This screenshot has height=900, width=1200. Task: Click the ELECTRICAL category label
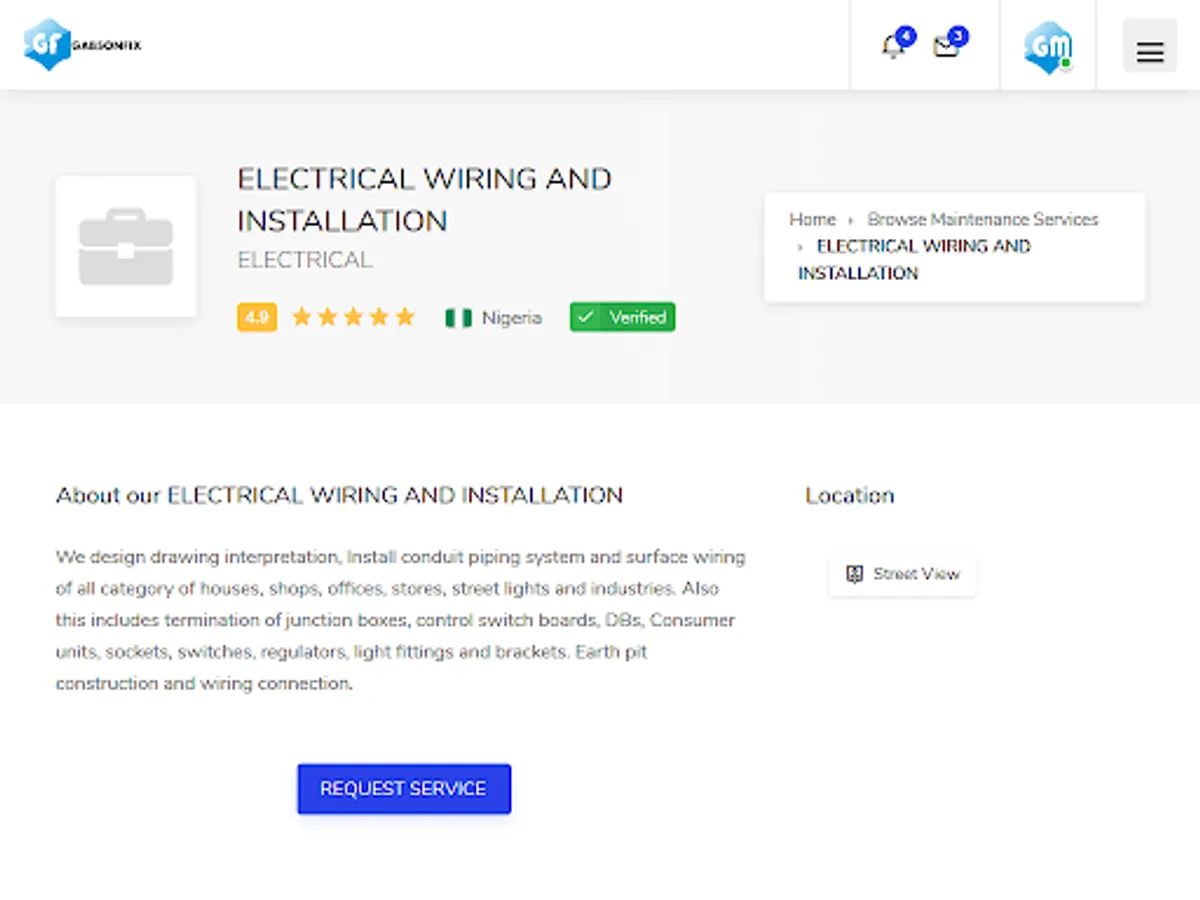304,260
